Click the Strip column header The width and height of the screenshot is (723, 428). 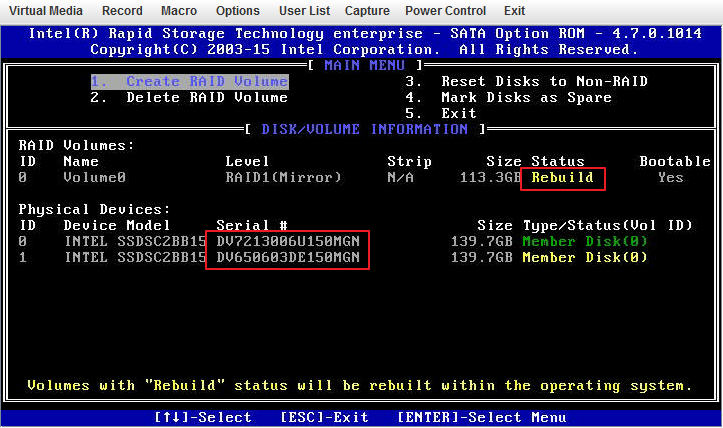tap(409, 161)
